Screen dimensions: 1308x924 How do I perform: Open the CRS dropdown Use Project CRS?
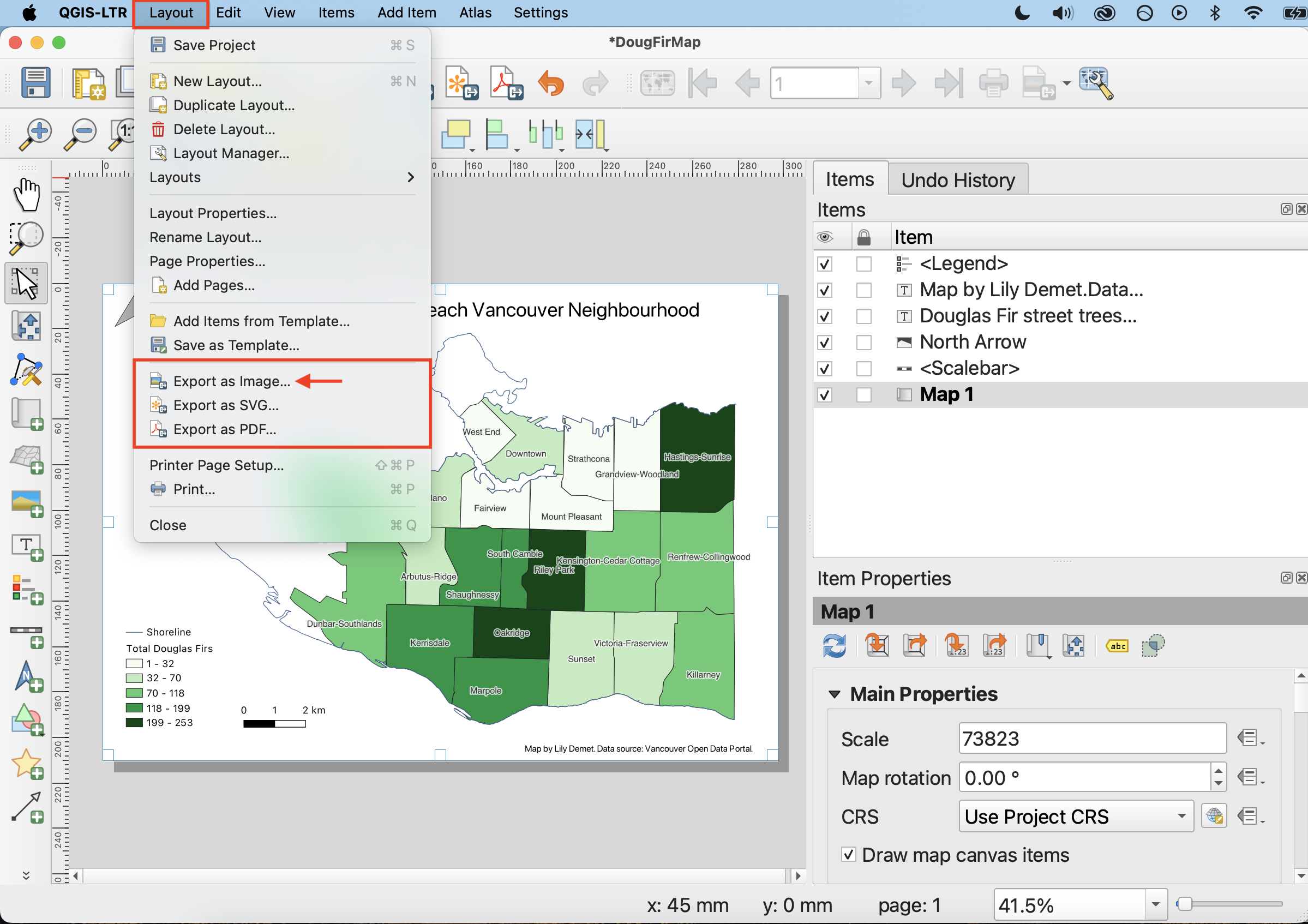[x=1076, y=817]
